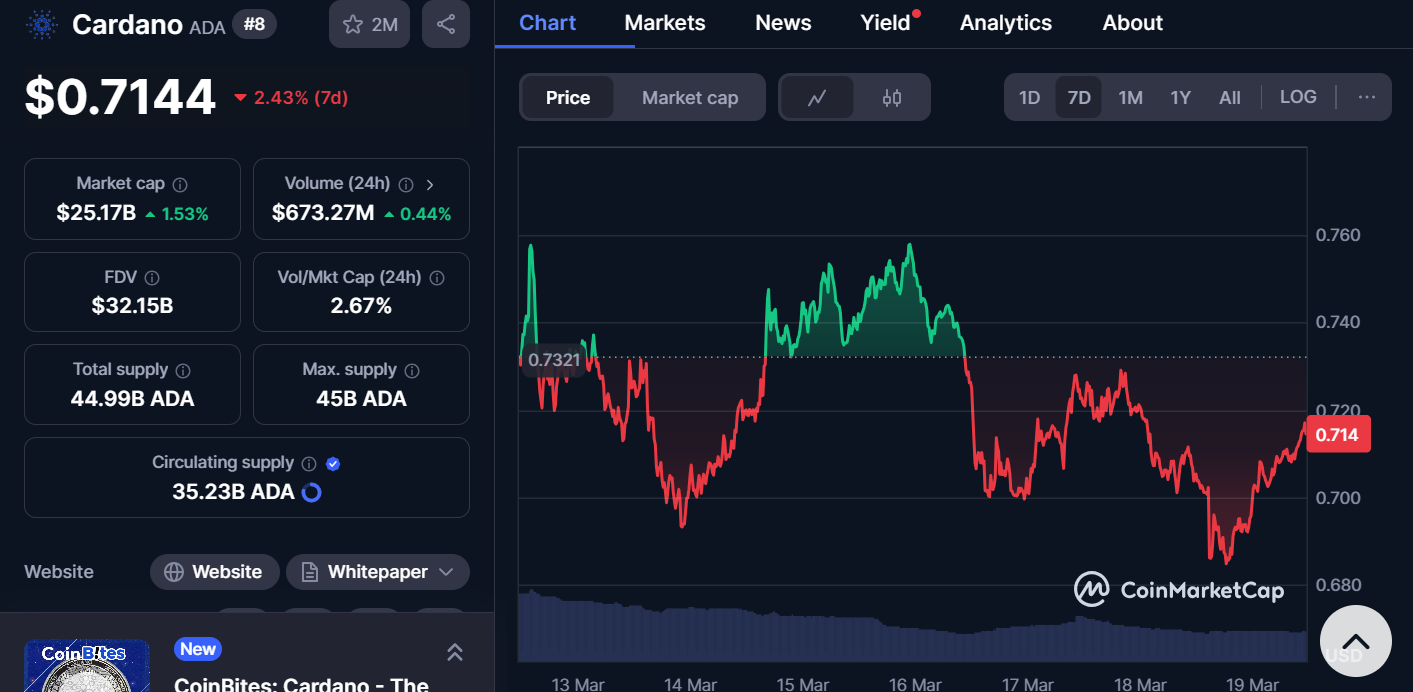Click the circulating supply progress ring icon
This screenshot has height=692, width=1413.
(x=312, y=492)
